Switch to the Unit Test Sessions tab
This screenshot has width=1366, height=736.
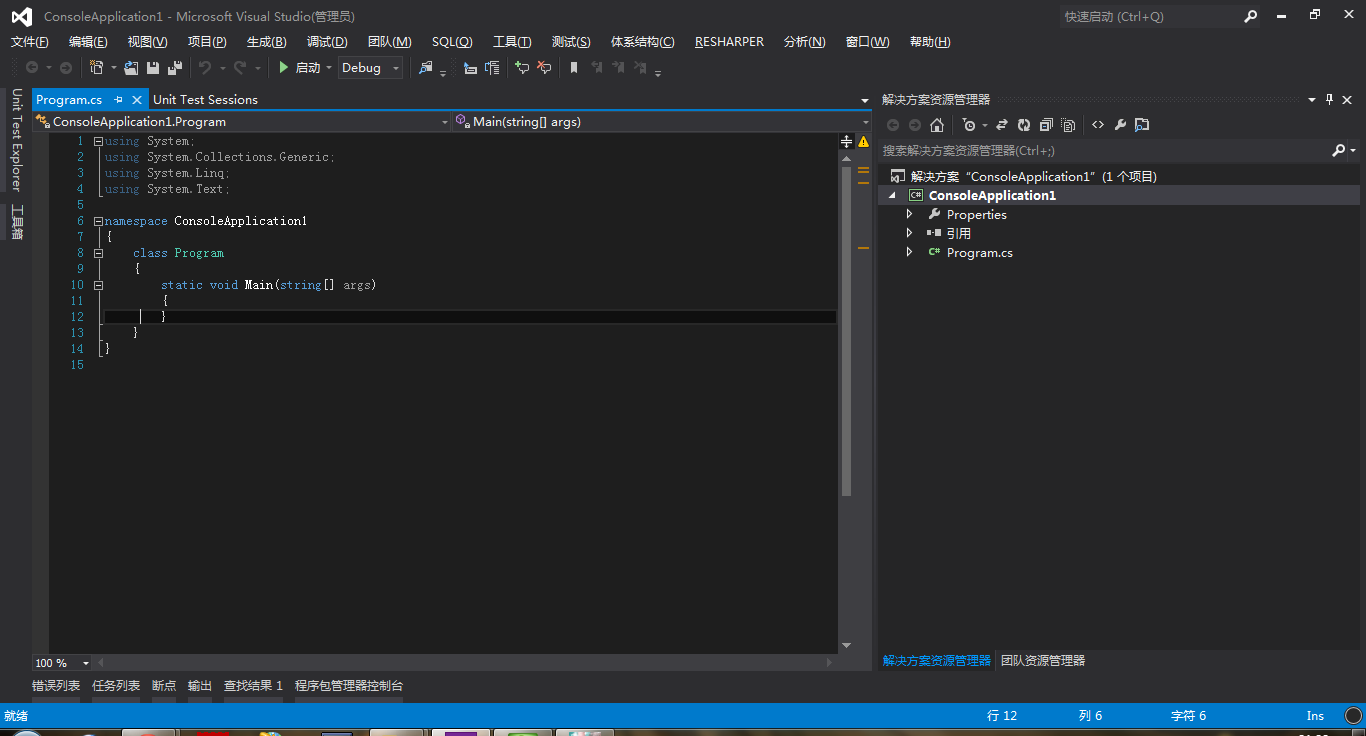(205, 100)
